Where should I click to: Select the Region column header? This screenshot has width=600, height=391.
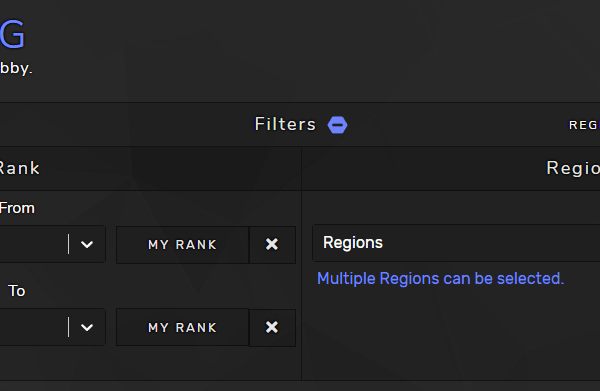pos(573,169)
